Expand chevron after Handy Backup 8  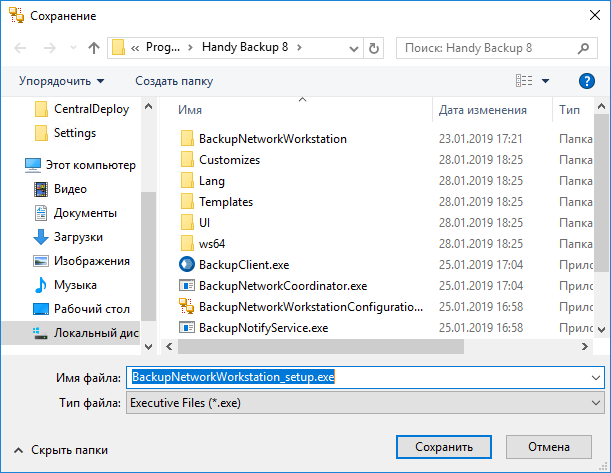tap(299, 48)
